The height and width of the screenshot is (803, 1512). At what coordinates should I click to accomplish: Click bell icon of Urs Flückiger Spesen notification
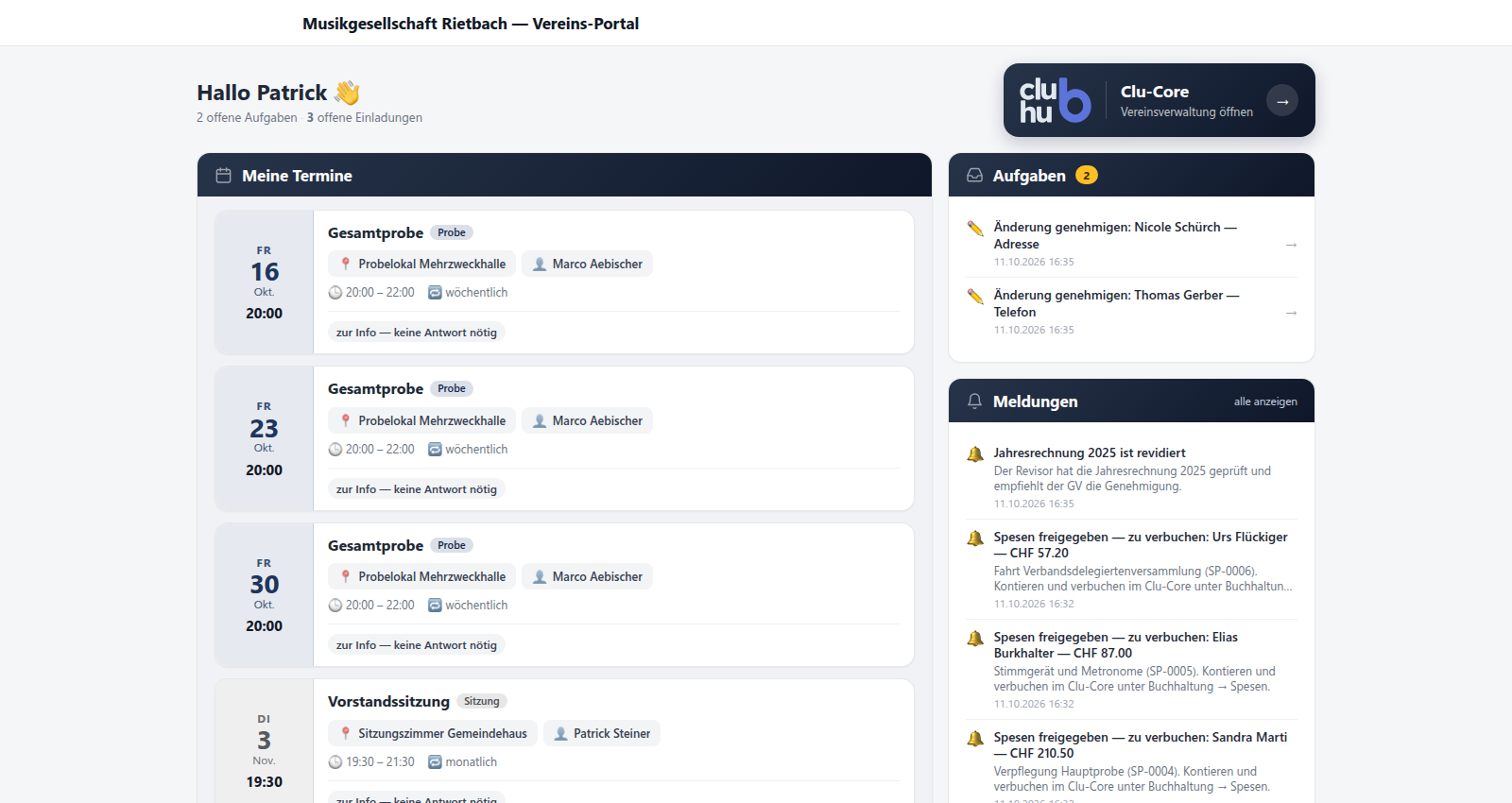pos(975,538)
